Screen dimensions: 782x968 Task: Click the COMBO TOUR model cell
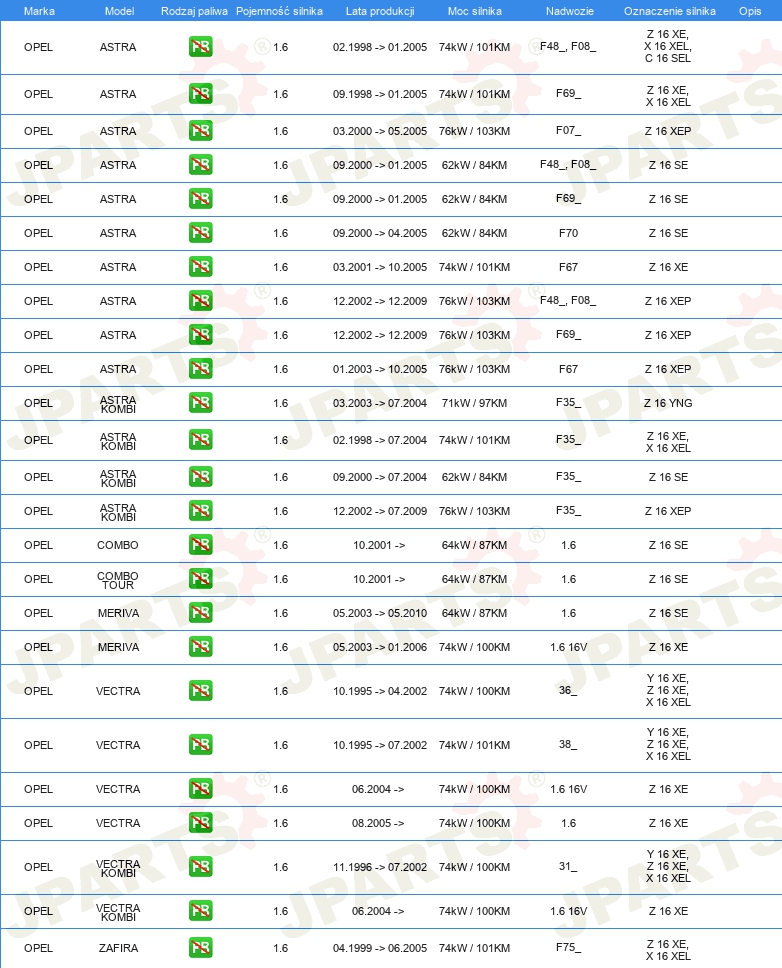pyautogui.click(x=118, y=580)
